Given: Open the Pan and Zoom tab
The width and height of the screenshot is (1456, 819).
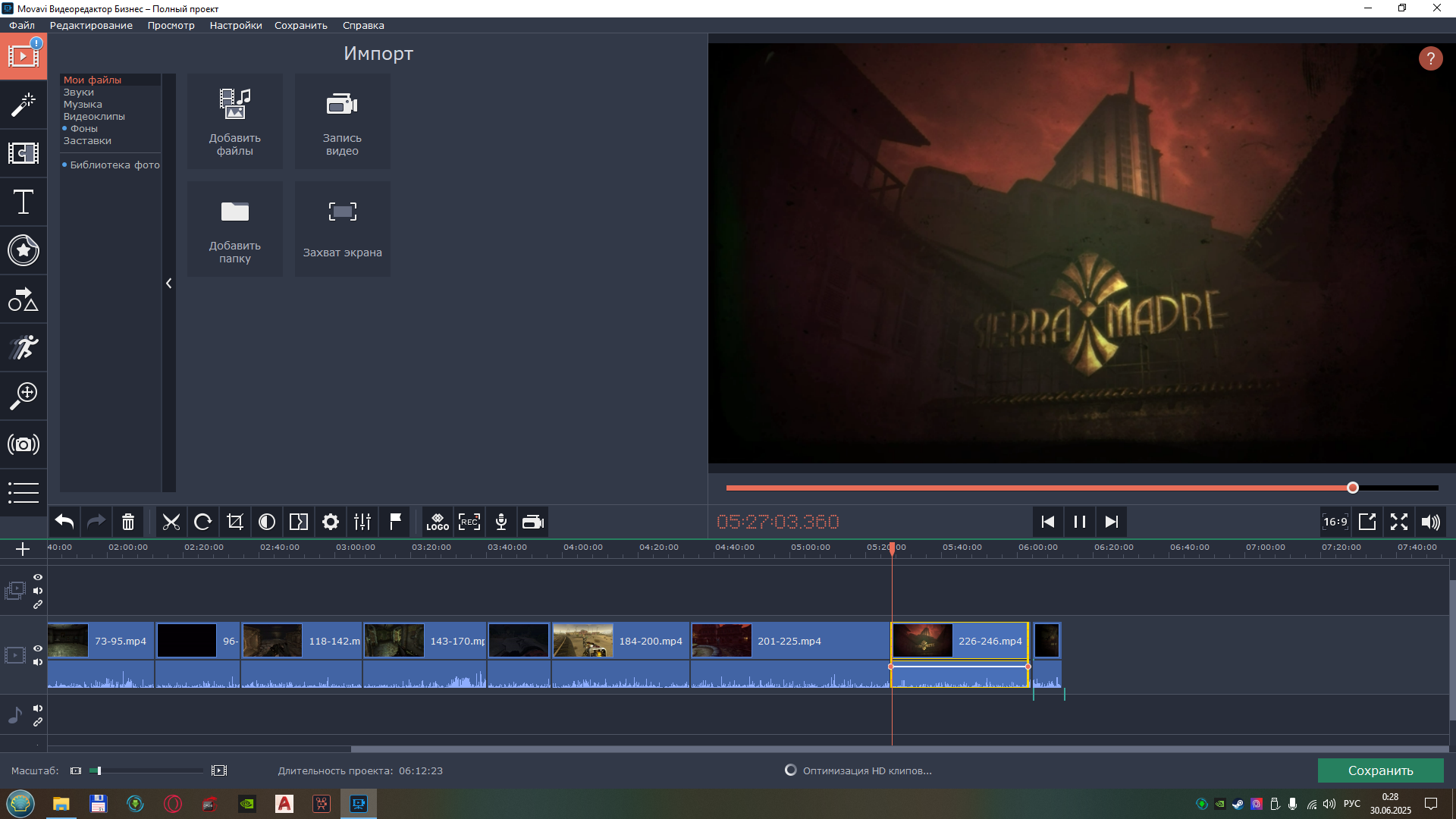Looking at the screenshot, I should 24,396.
